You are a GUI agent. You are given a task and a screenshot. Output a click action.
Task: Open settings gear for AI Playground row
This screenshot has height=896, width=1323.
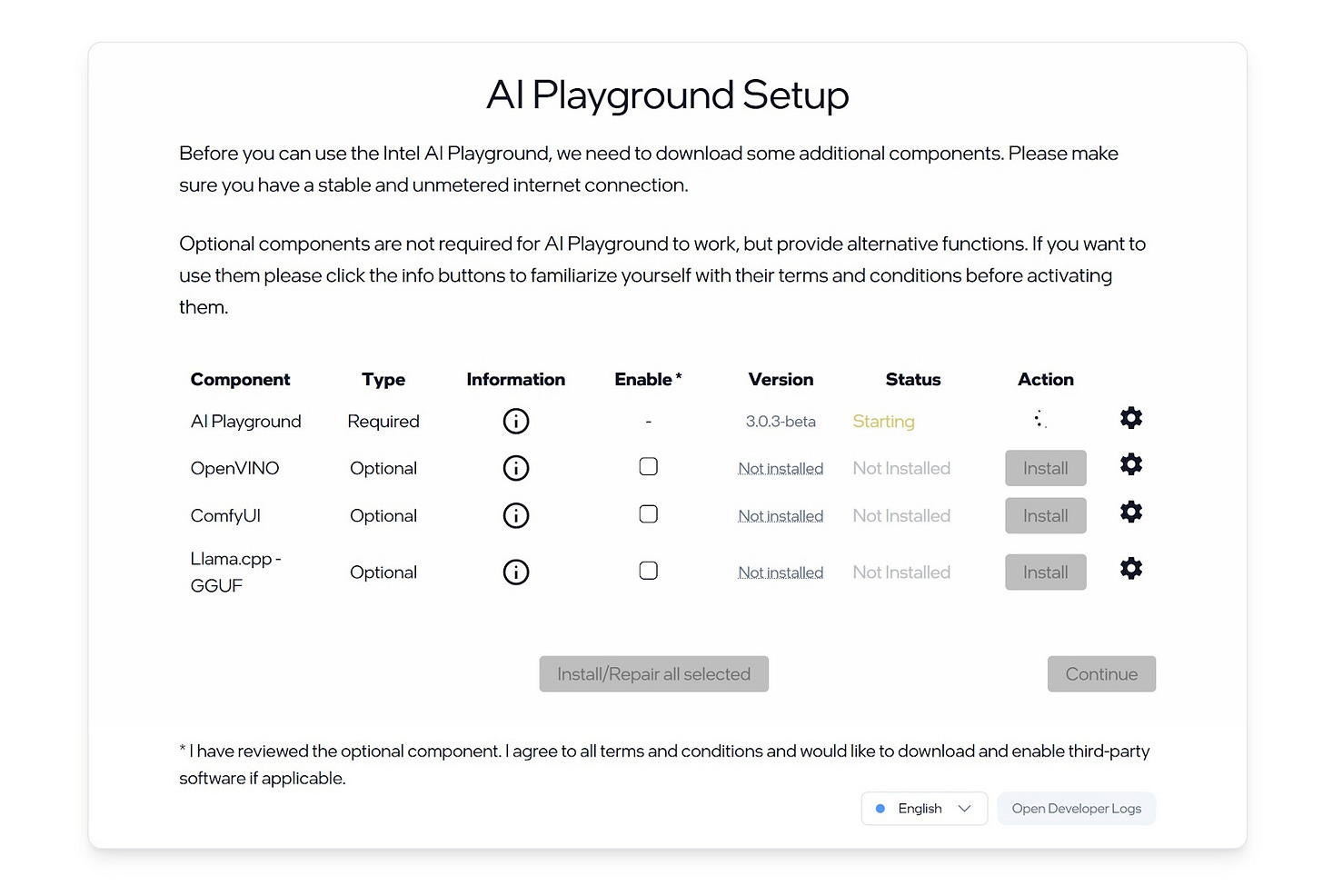click(x=1131, y=418)
